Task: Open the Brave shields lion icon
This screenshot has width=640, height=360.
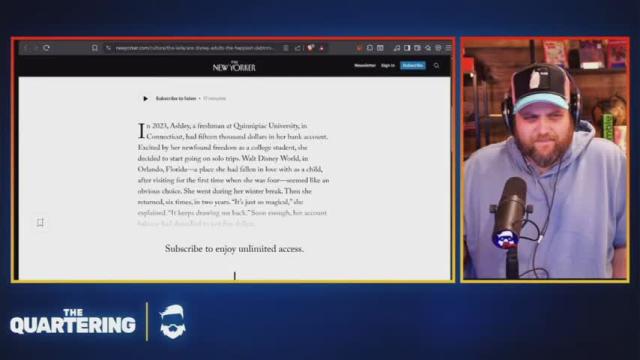Action: 311,48
